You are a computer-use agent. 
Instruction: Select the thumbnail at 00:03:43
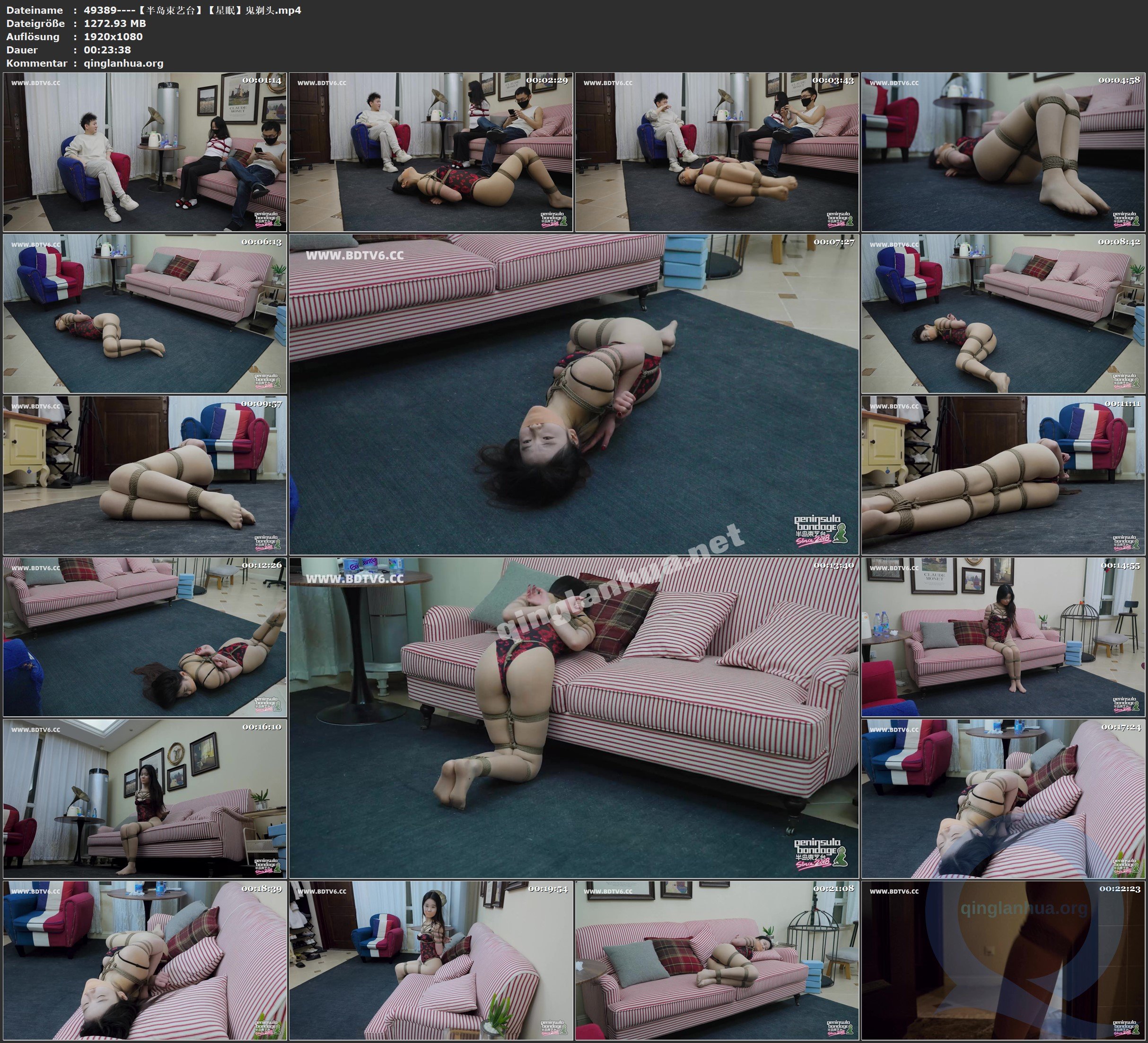pyautogui.click(x=717, y=152)
